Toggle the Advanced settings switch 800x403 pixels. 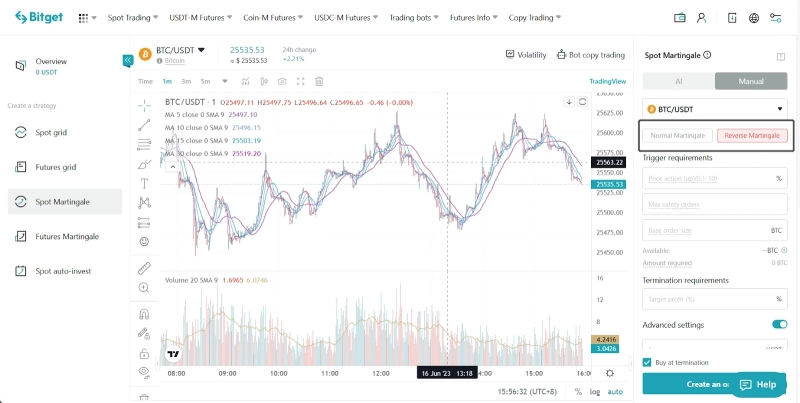coord(780,324)
